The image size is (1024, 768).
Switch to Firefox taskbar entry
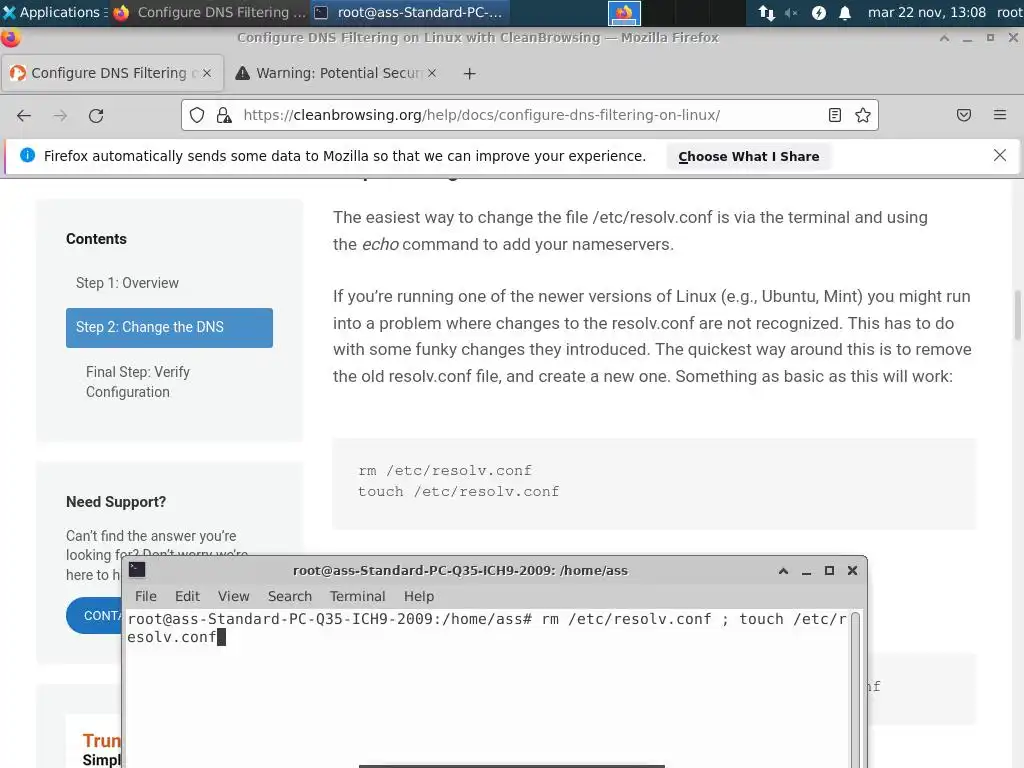pyautogui.click(x=210, y=12)
